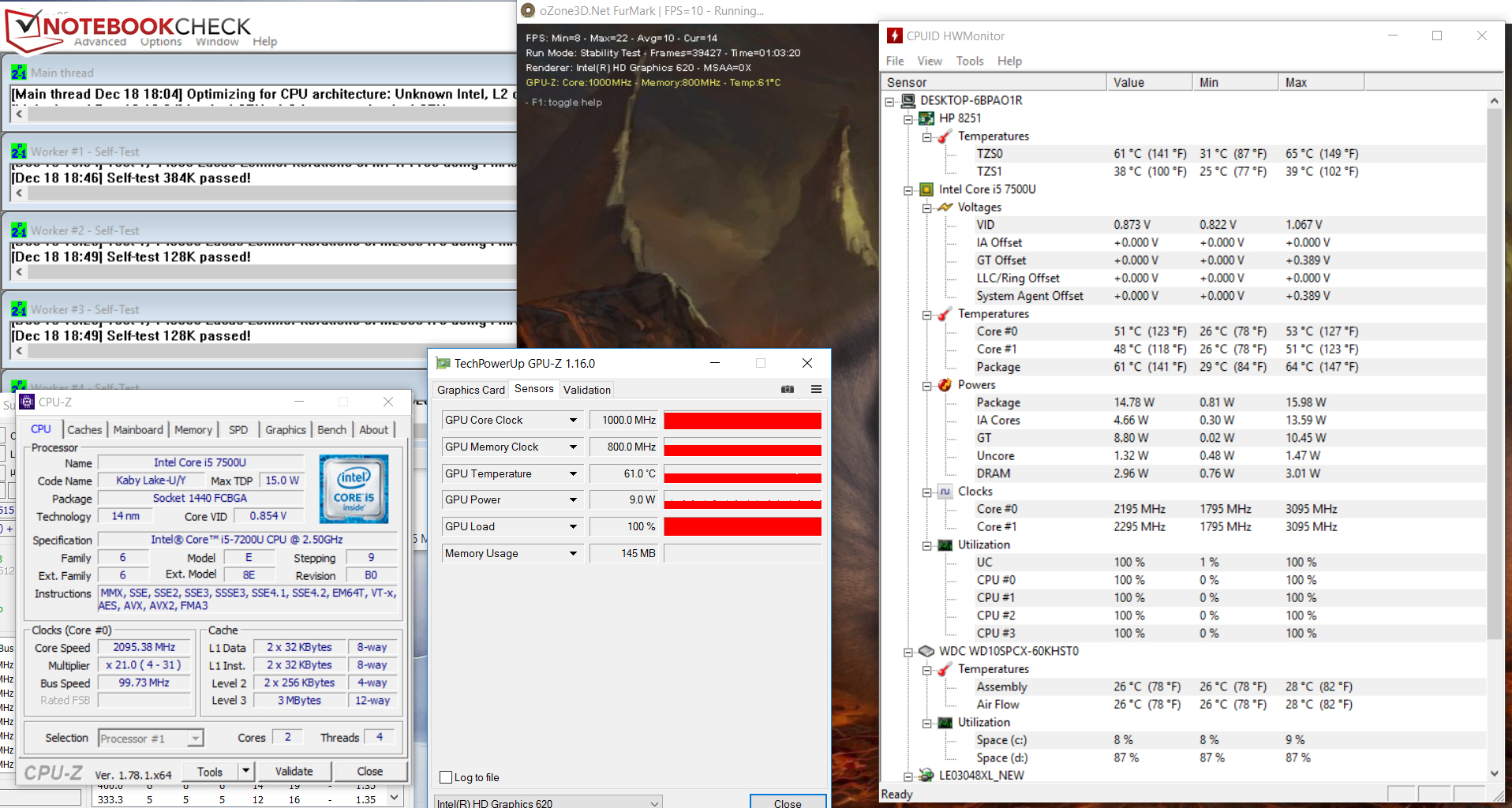Click the thermometer icon under WDC drive

tap(945, 669)
